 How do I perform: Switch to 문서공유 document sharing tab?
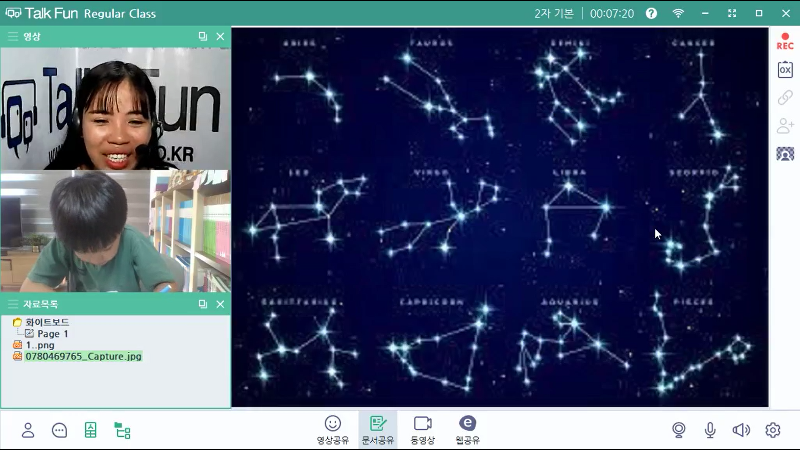pos(377,429)
